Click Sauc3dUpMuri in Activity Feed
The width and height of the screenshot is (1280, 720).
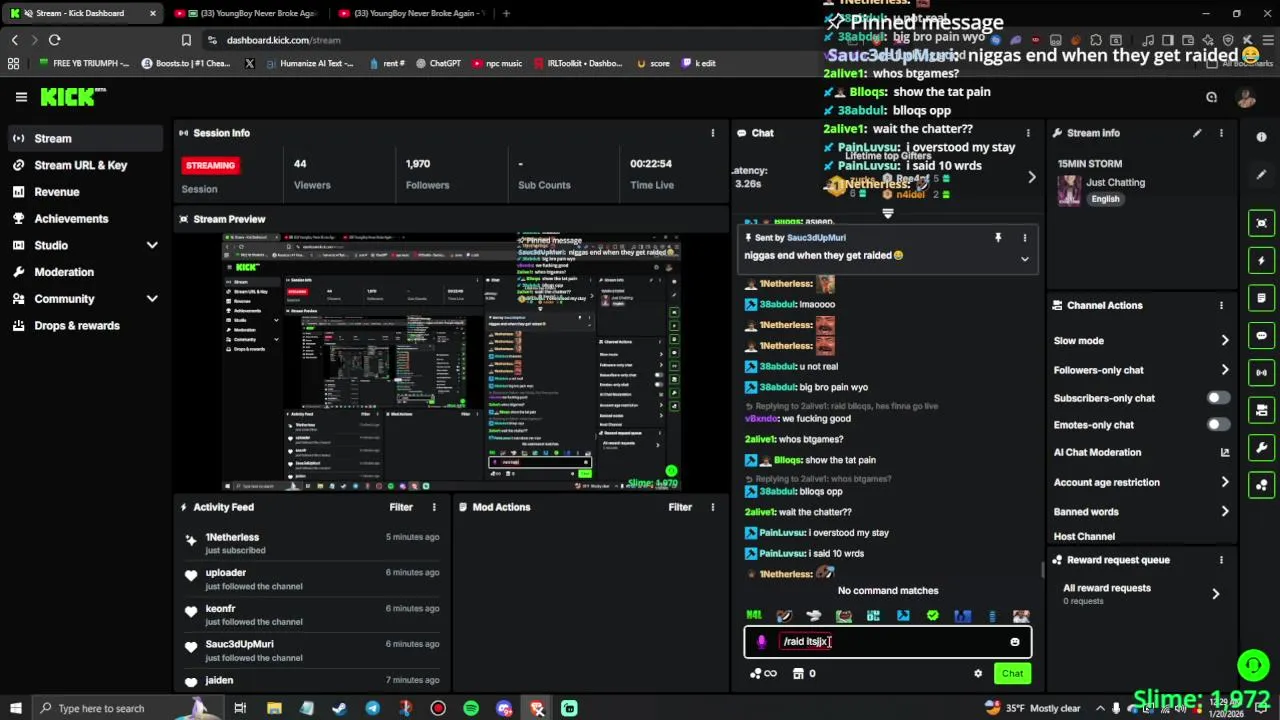click(240, 644)
